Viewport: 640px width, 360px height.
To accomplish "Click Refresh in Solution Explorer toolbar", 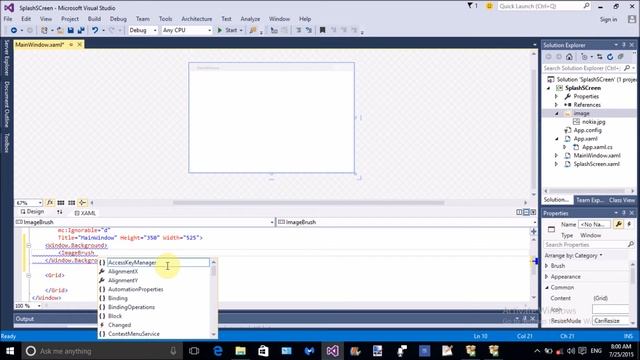I will (x=610, y=57).
